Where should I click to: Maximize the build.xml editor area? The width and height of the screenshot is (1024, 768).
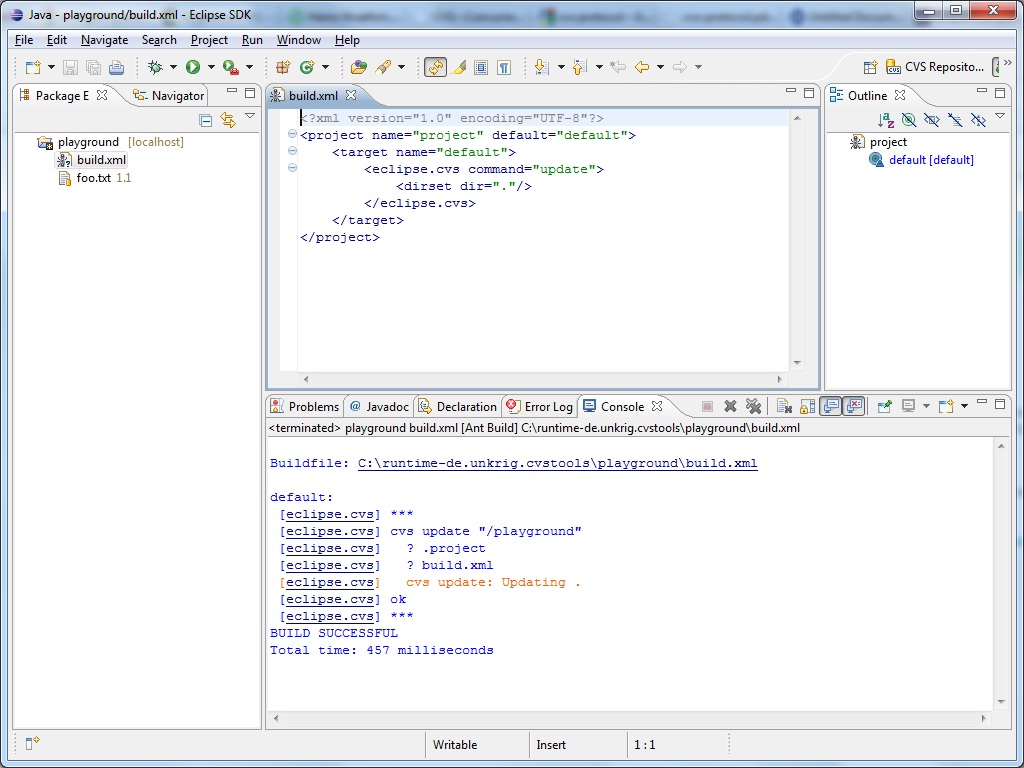[809, 93]
